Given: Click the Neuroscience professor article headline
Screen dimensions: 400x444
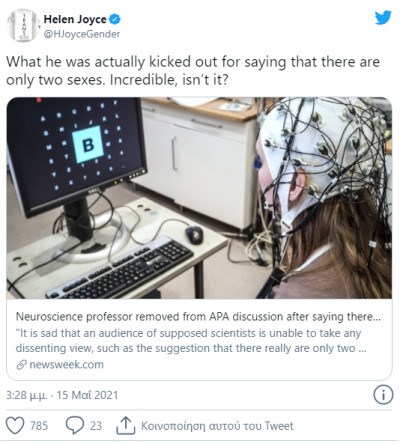Looking at the screenshot, I should click(198, 316).
